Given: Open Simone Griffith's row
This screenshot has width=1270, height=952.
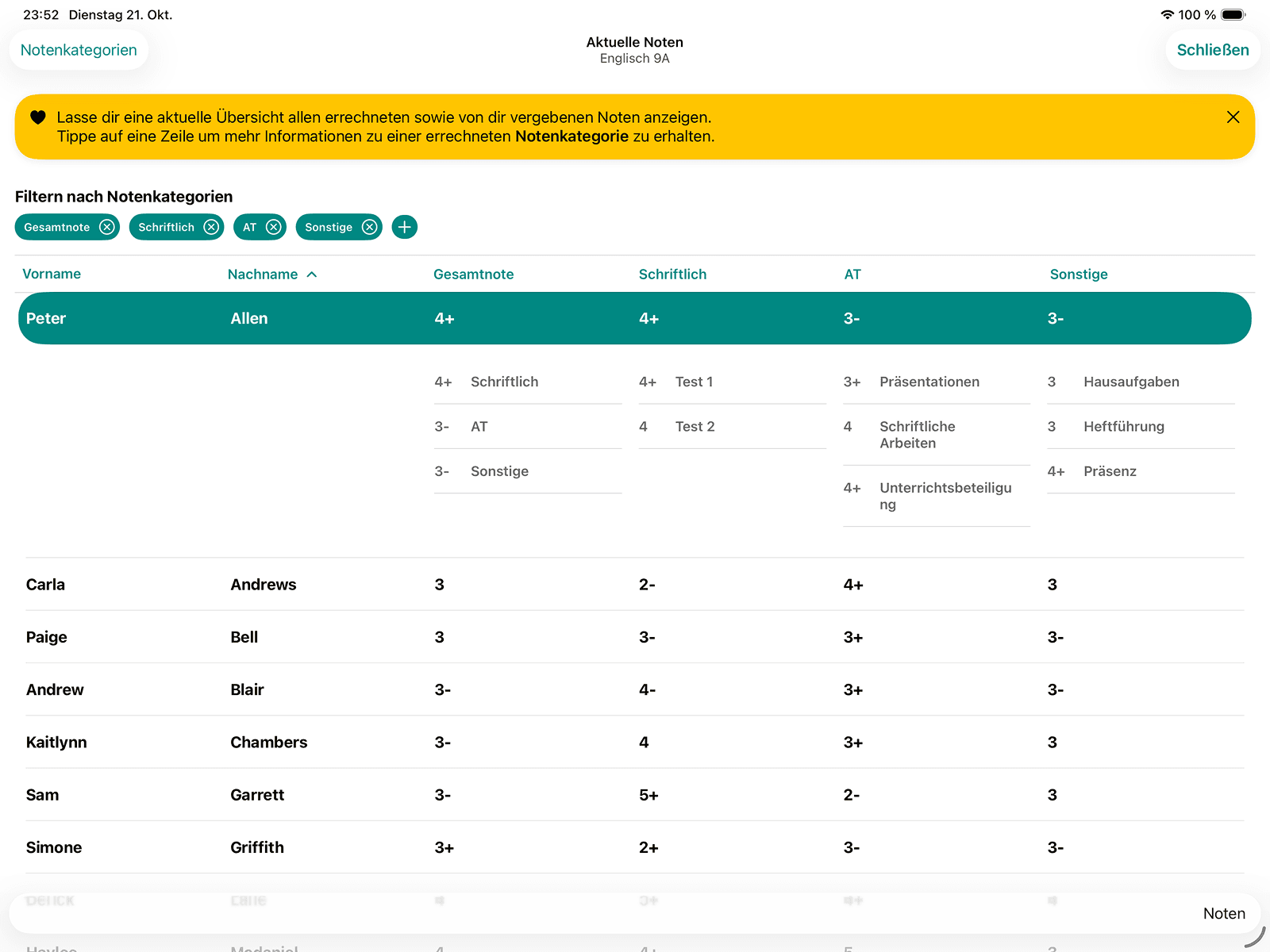Looking at the screenshot, I should pyautogui.click(x=635, y=847).
